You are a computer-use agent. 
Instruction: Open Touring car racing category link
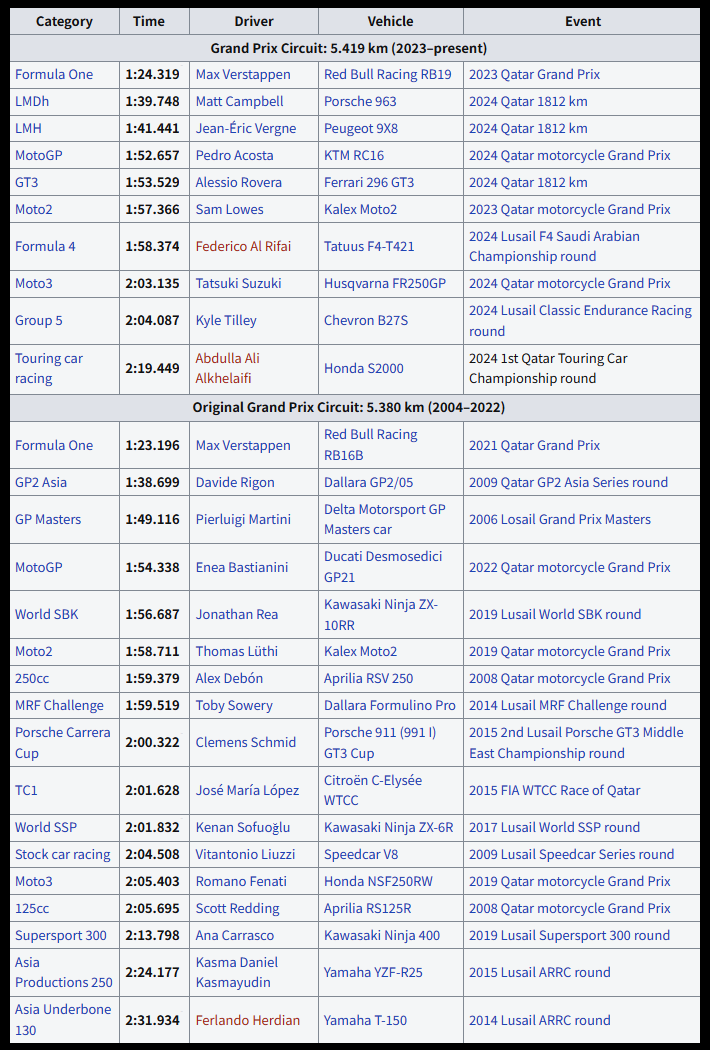49,368
